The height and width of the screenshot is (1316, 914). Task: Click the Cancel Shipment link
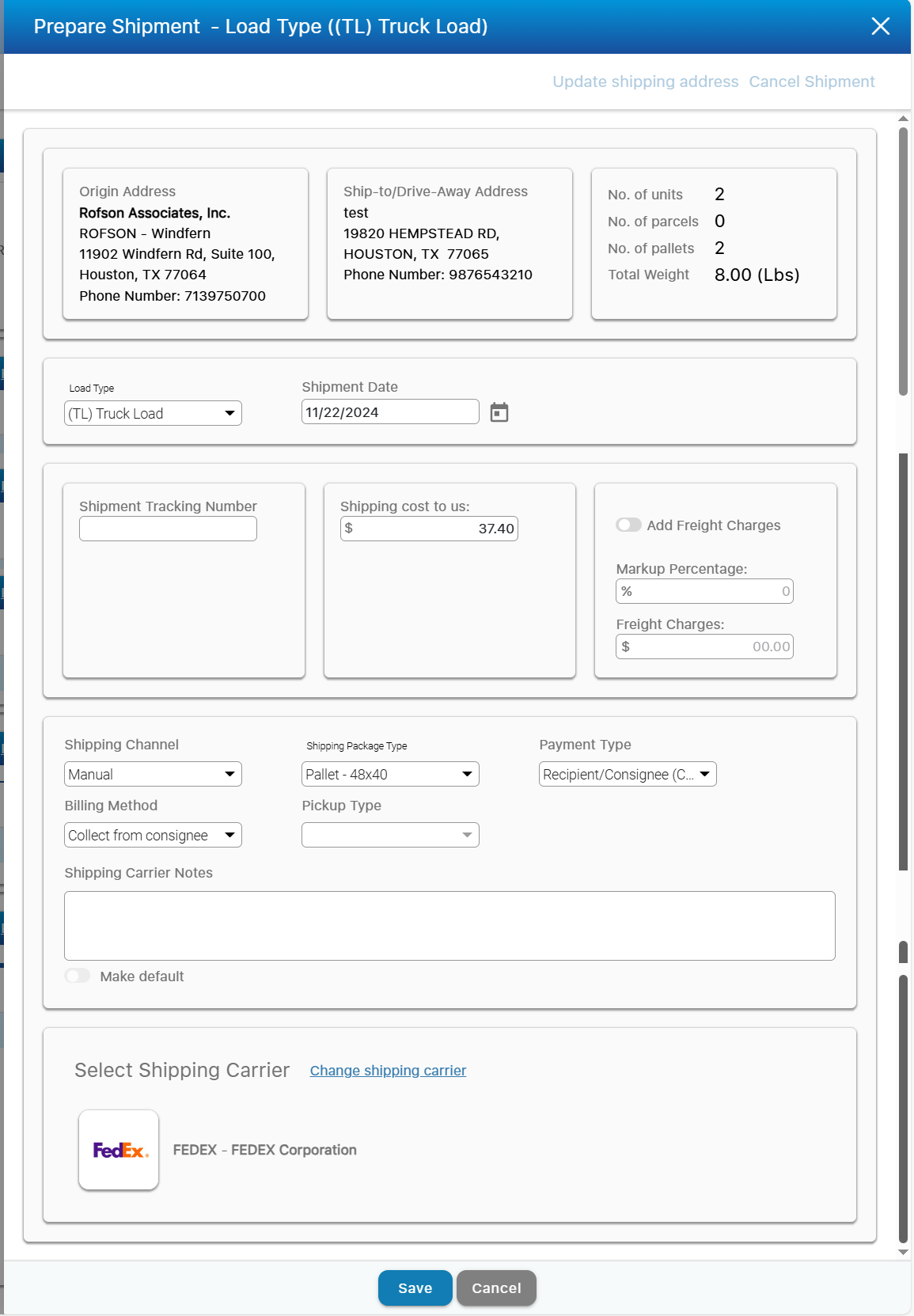click(x=811, y=82)
